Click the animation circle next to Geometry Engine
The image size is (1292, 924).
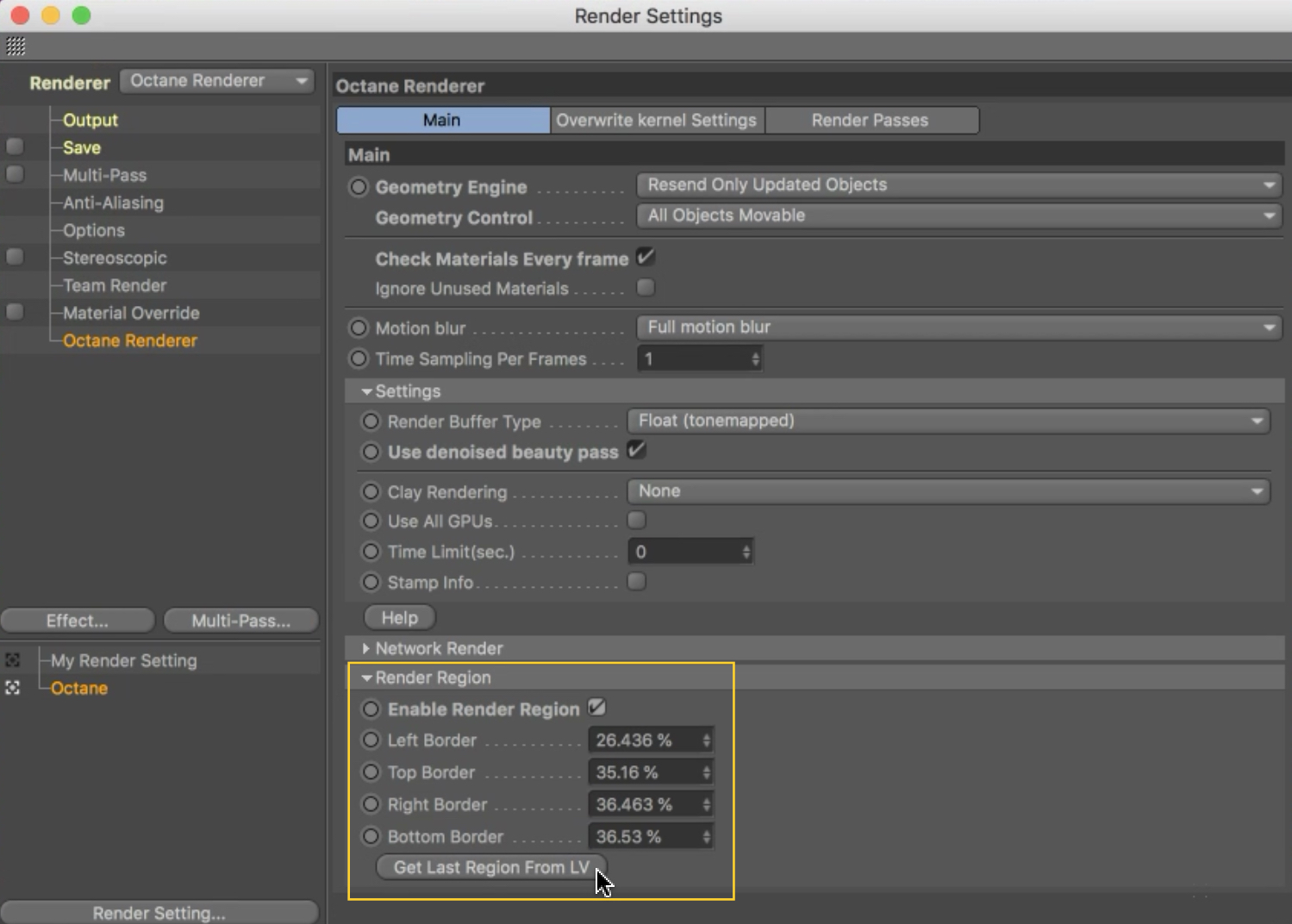pos(359,187)
